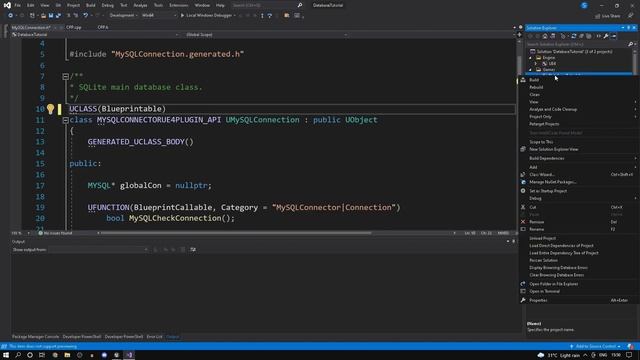Click the Windows Start button
The width and height of the screenshot is (640, 360).
[6, 355]
